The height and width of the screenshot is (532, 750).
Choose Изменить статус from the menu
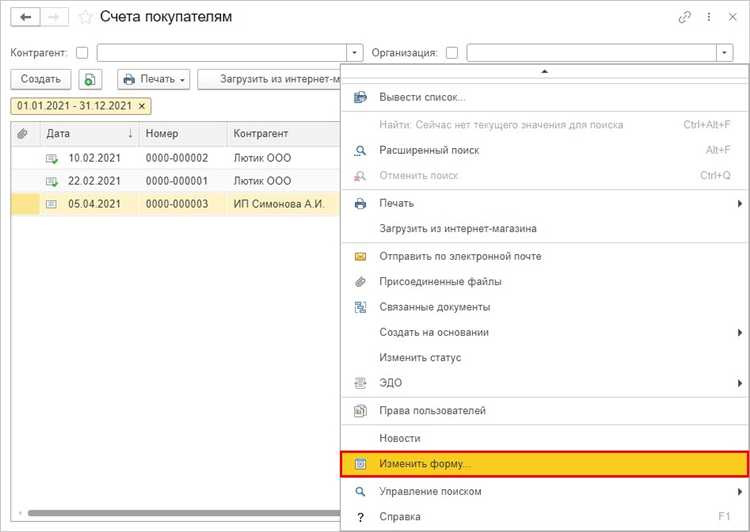(545, 358)
